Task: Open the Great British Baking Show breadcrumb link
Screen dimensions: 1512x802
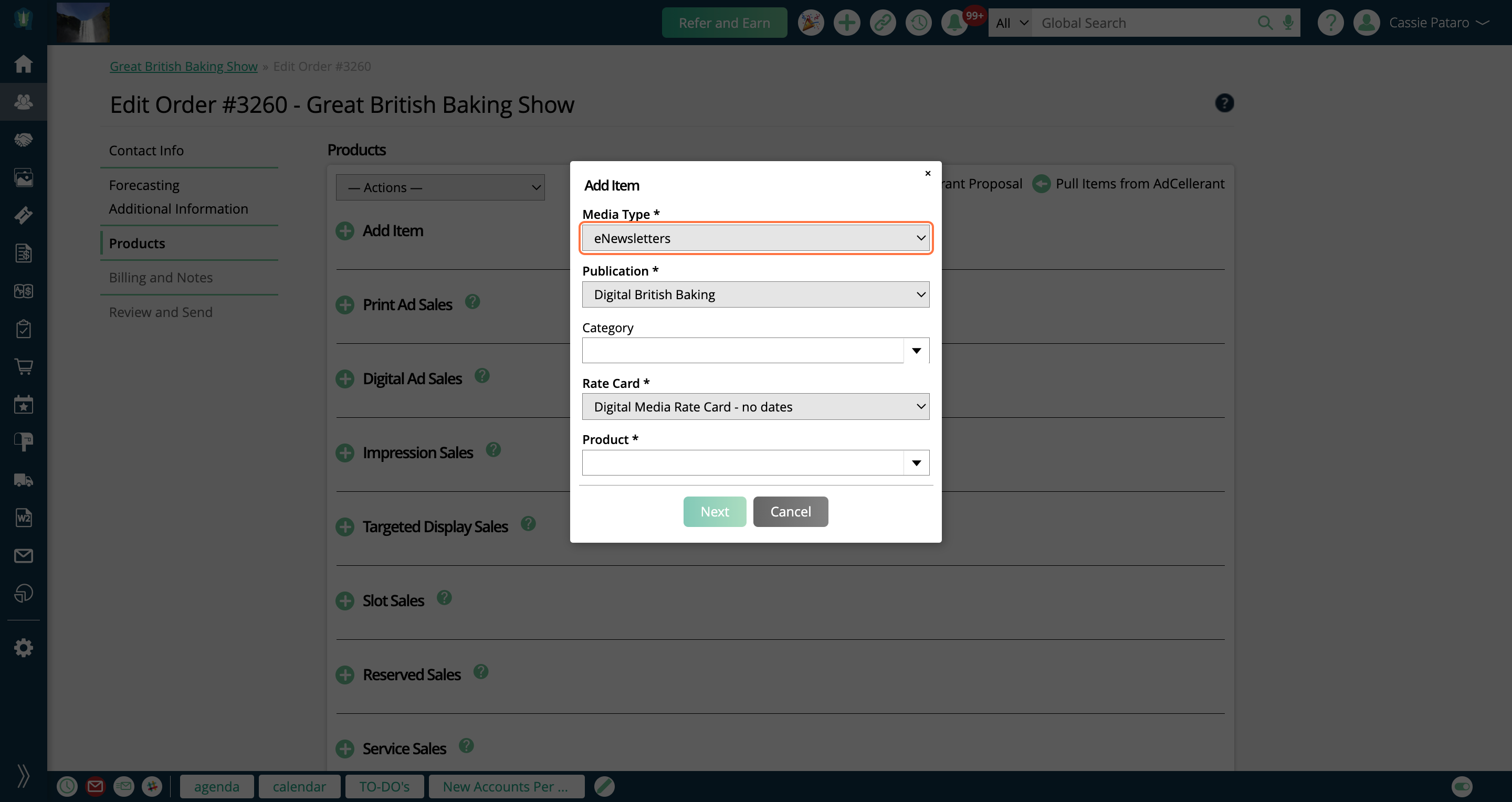Action: point(184,66)
